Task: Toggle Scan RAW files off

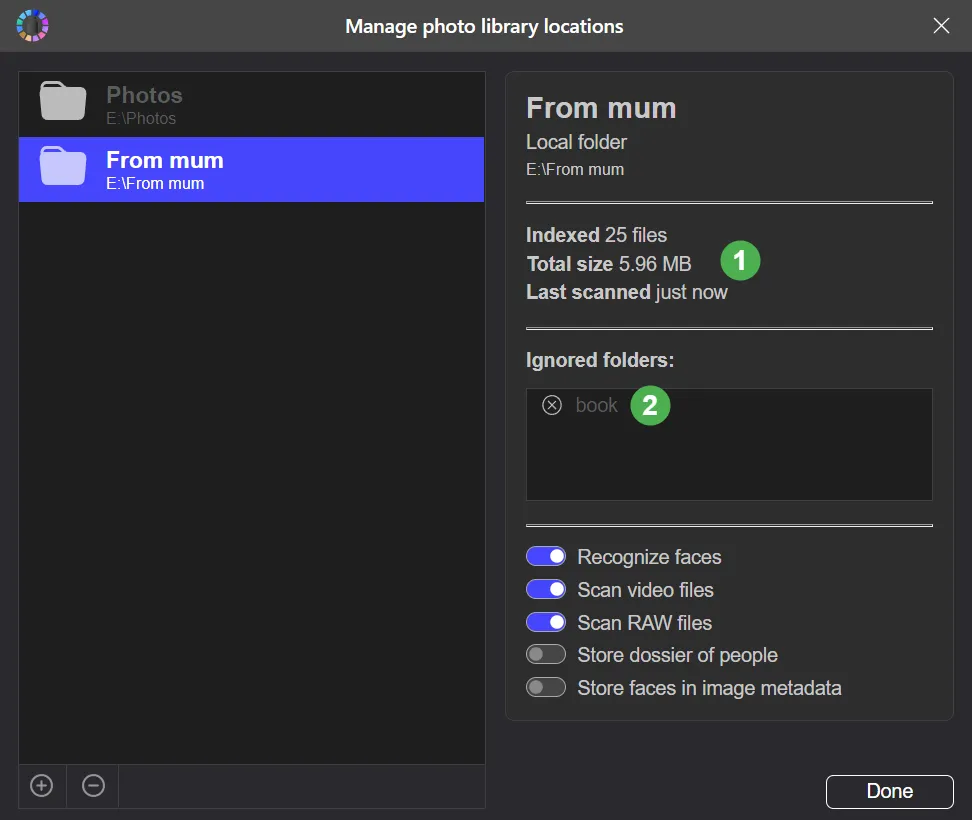Action: [x=546, y=622]
